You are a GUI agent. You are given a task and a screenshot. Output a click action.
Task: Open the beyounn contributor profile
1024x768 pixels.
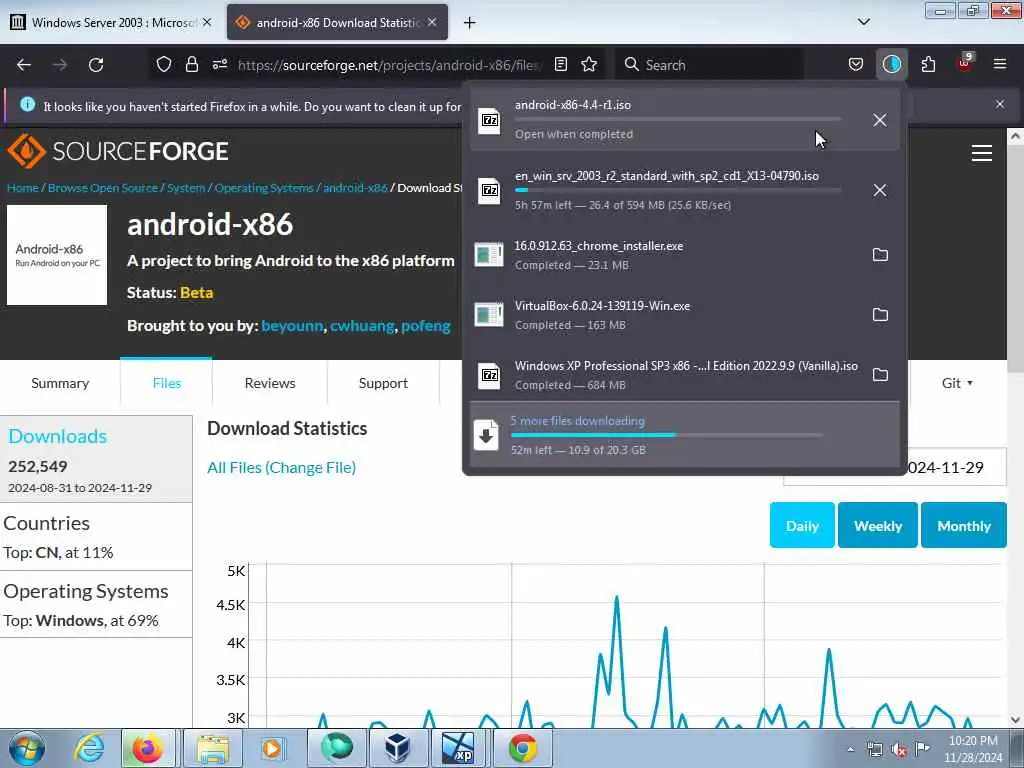(x=292, y=326)
